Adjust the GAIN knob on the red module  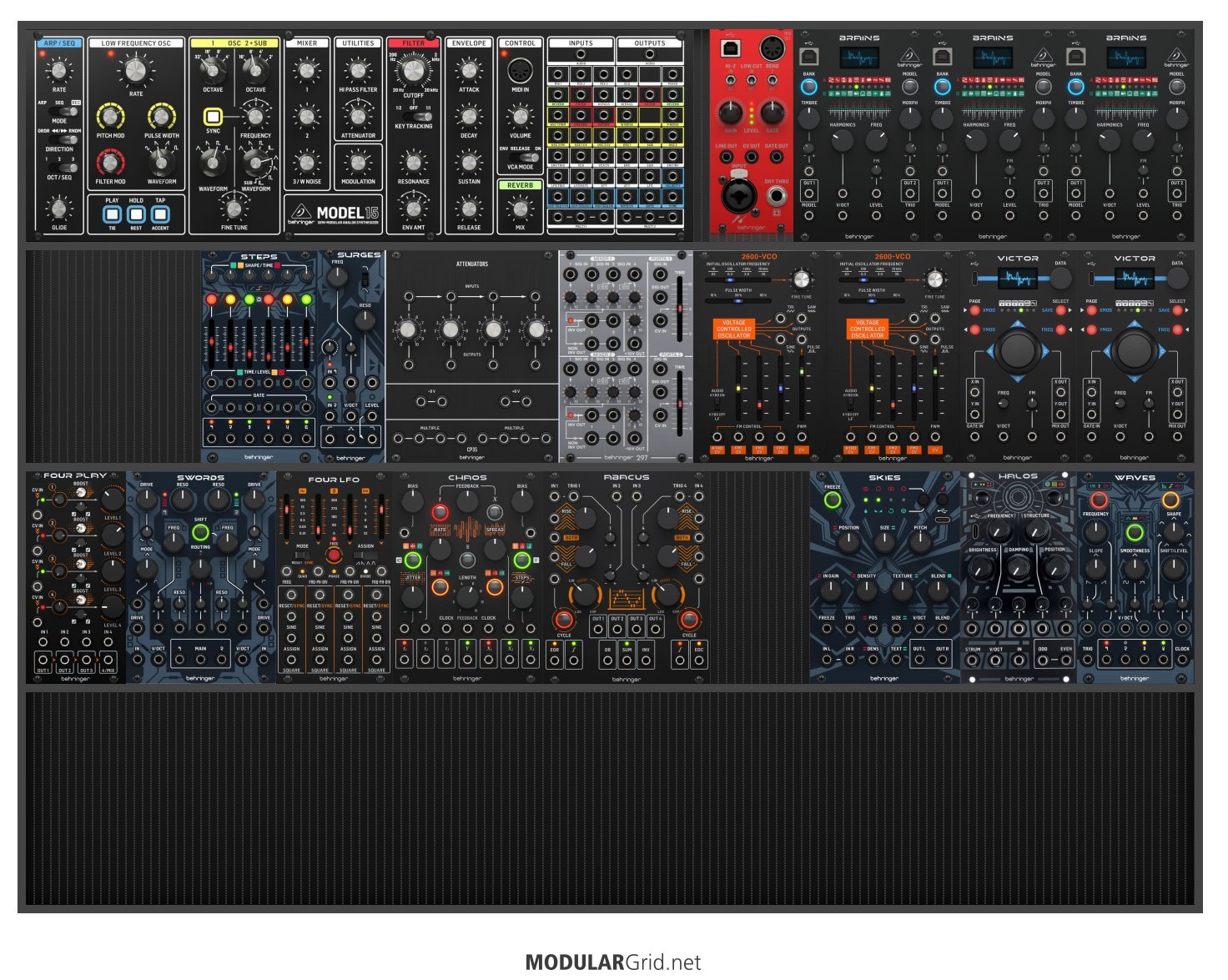pyautogui.click(x=729, y=111)
